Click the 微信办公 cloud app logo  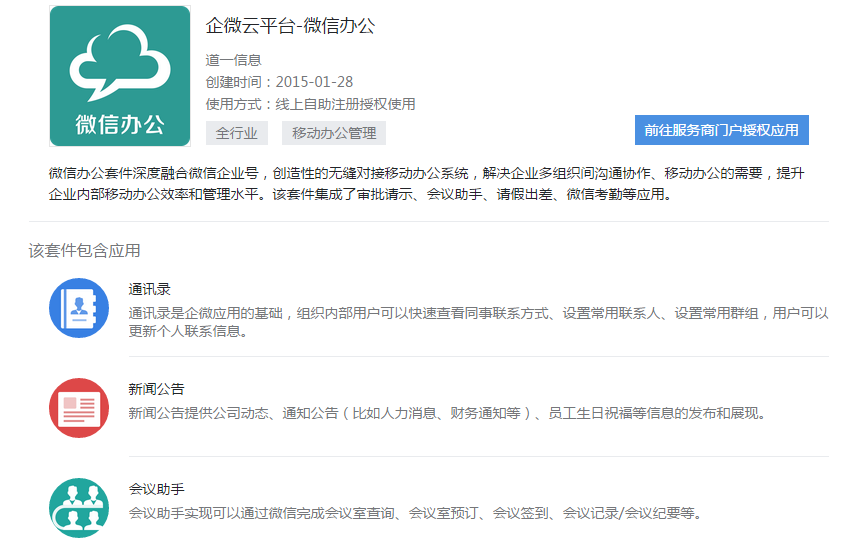[120, 76]
